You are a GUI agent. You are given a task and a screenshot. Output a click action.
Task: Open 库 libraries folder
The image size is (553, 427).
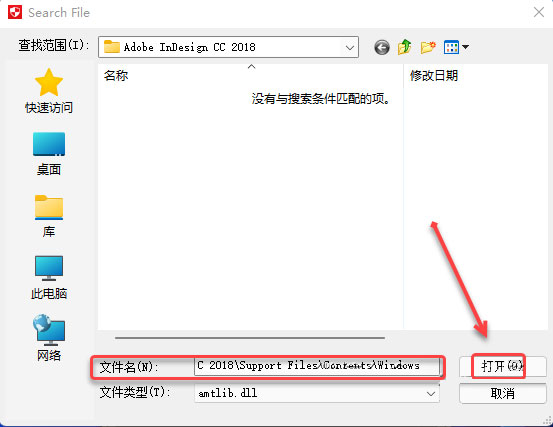(x=49, y=216)
